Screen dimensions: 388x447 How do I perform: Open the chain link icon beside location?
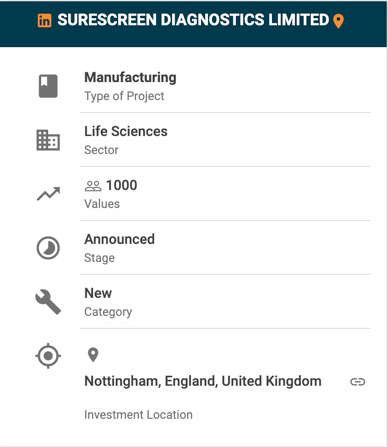point(358,382)
